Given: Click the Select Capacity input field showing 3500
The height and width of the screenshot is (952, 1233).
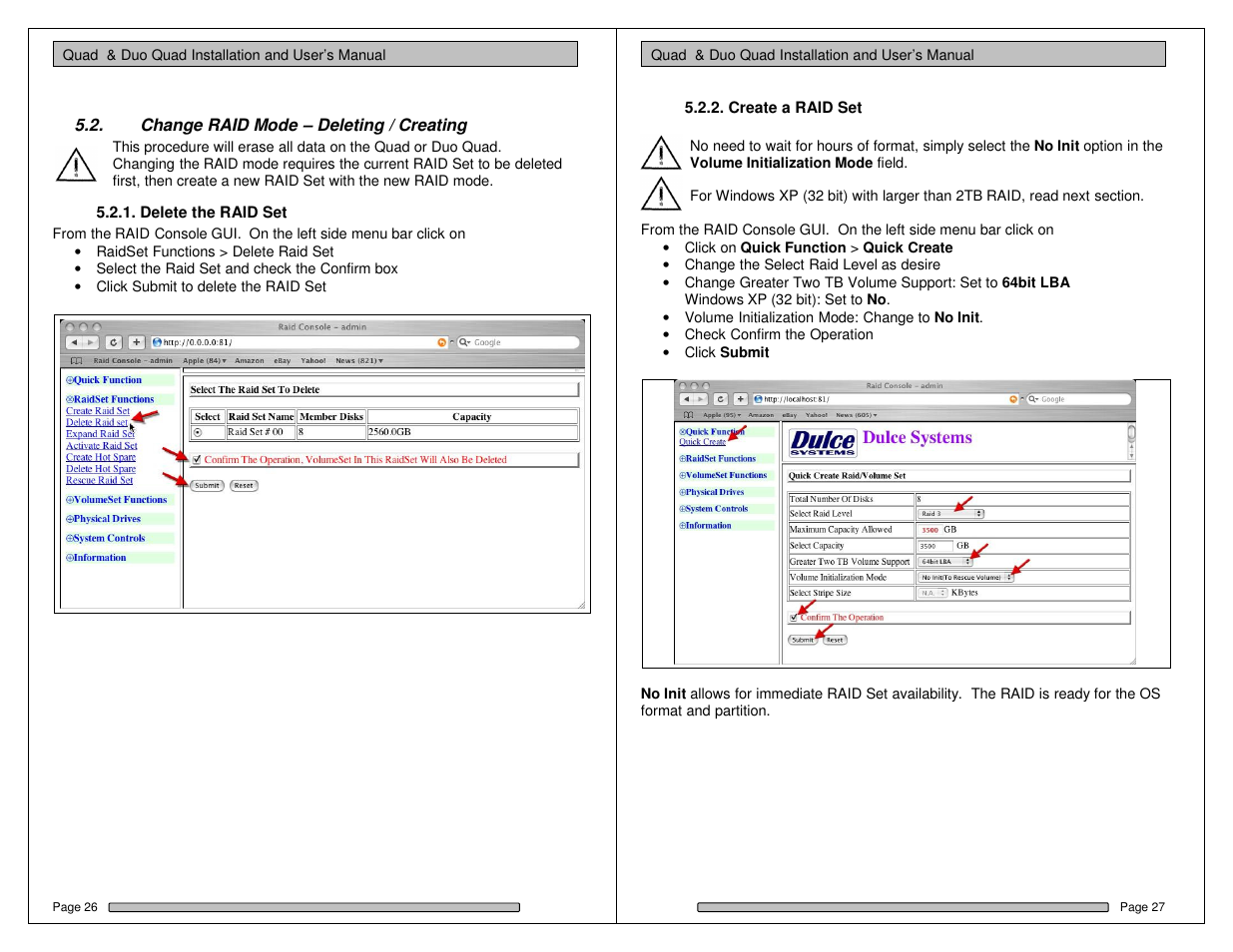Looking at the screenshot, I should pos(934,546).
